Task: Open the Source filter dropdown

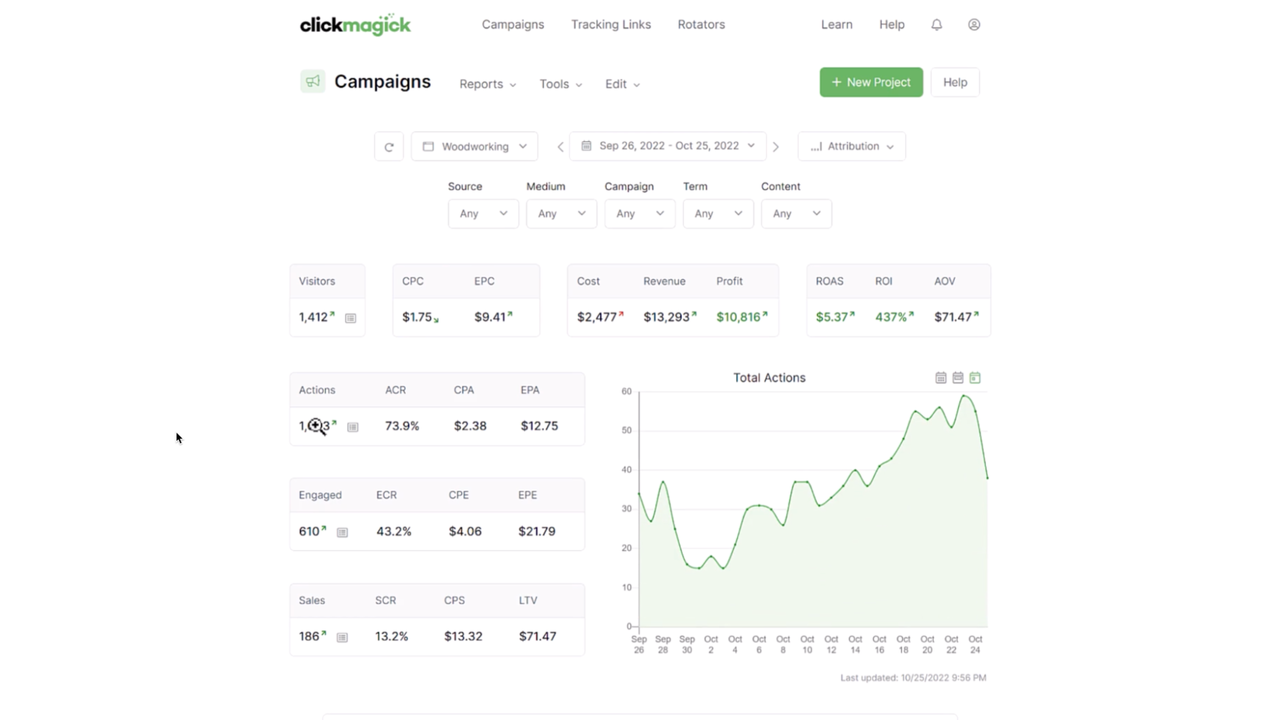Action: tap(483, 214)
